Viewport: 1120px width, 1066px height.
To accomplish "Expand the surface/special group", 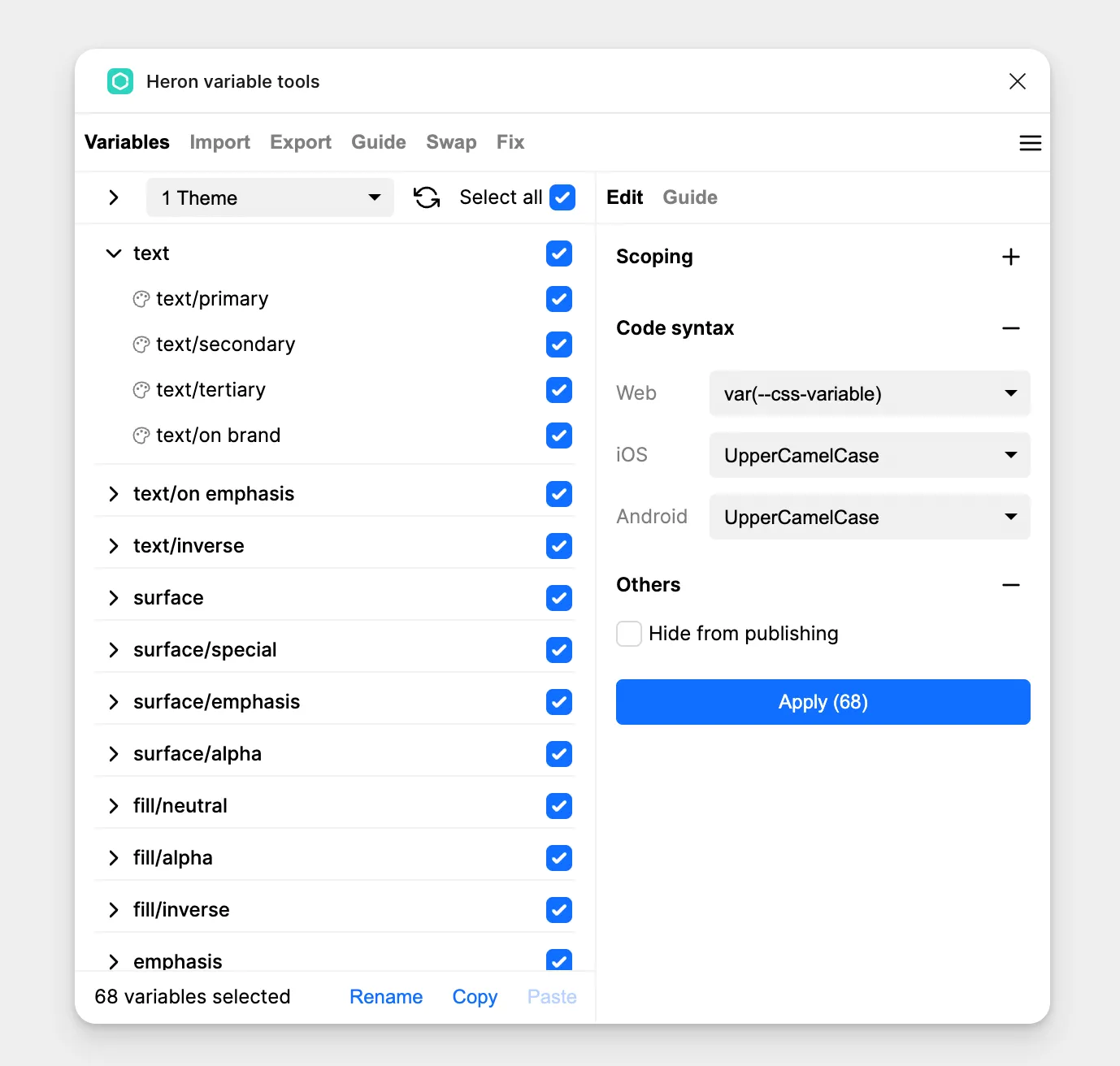I will (x=114, y=650).
